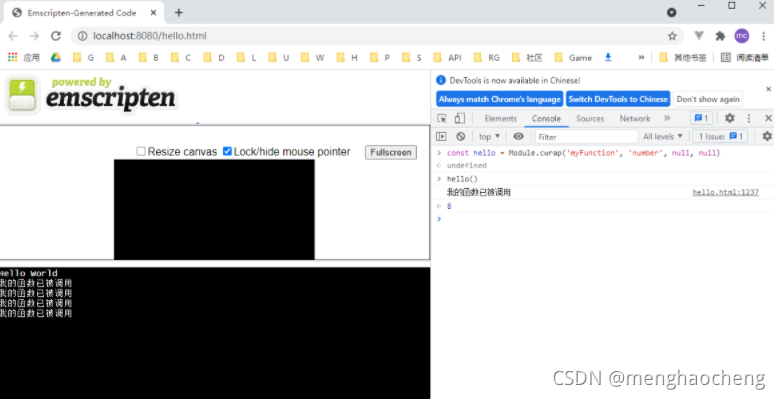
Task: Show more DevTools tabs via the chevron
Action: 667,118
